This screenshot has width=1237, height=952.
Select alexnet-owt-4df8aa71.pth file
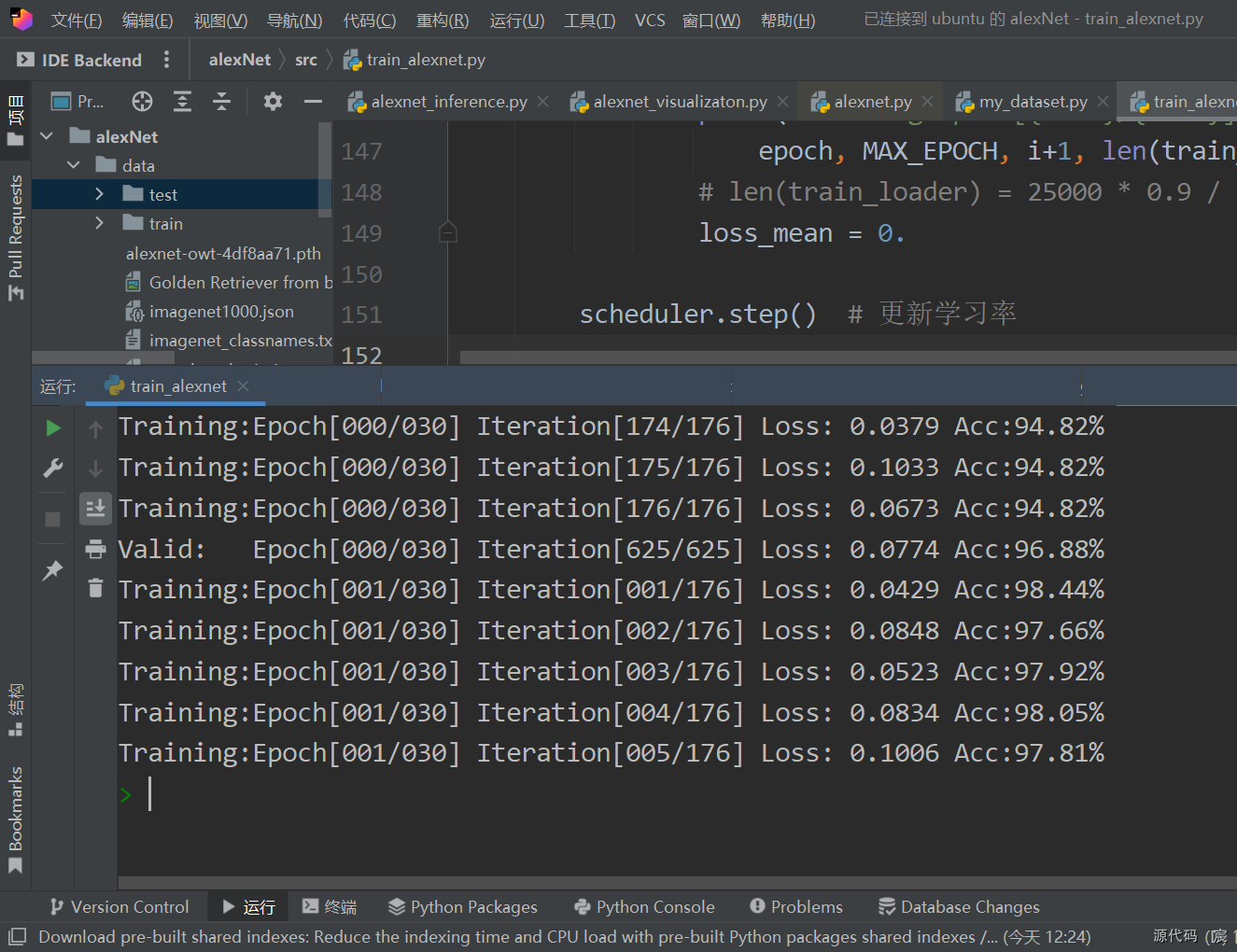[223, 253]
